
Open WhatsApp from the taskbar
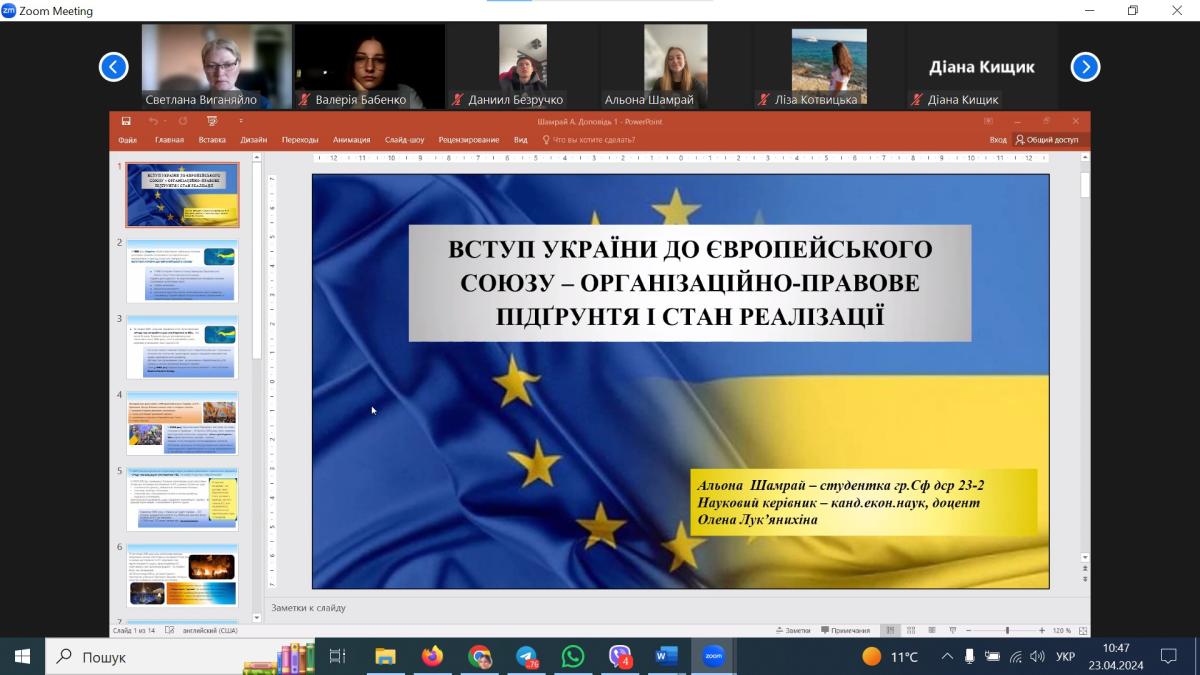(573, 656)
